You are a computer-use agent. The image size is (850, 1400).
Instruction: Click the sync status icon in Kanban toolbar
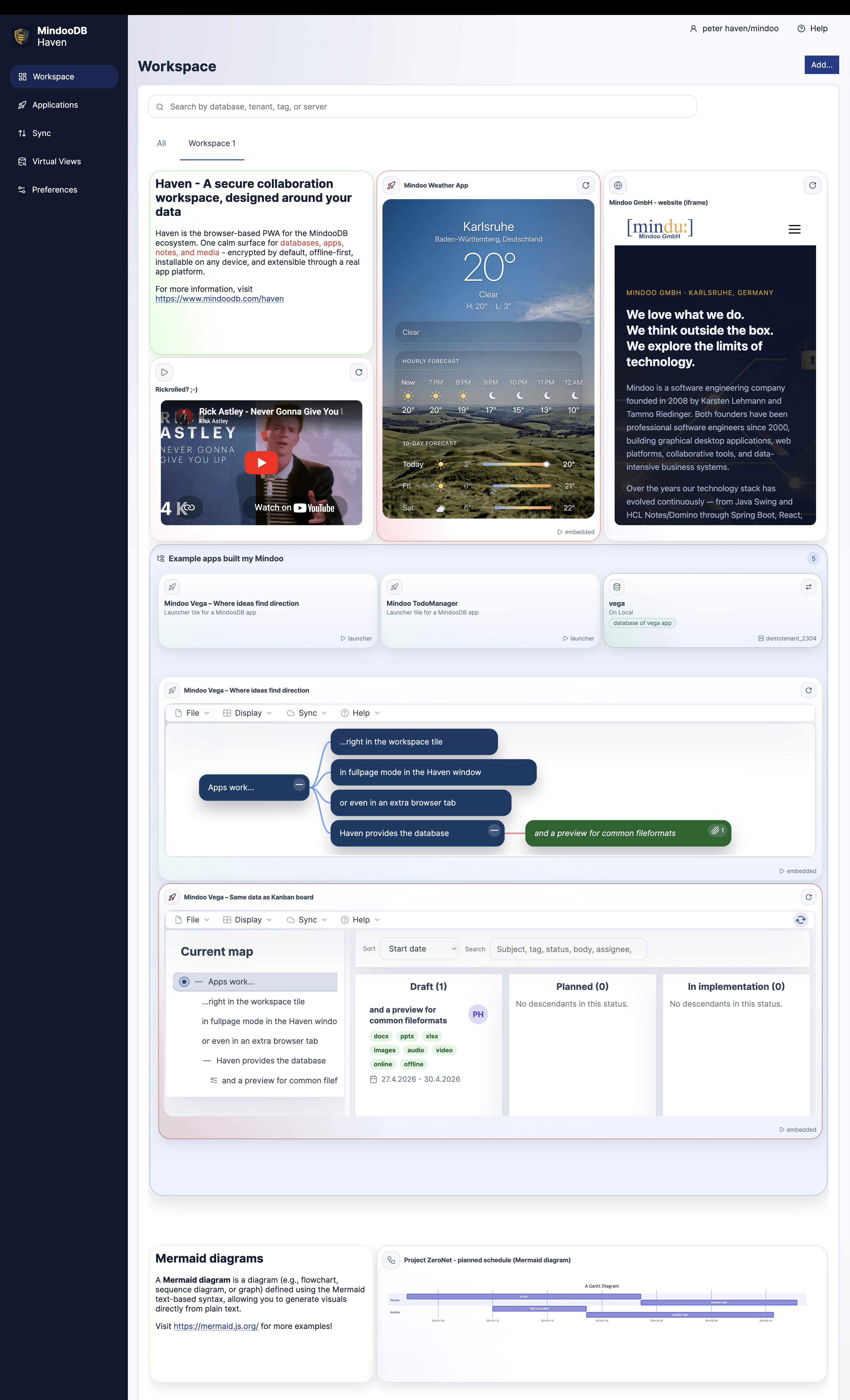coord(801,920)
